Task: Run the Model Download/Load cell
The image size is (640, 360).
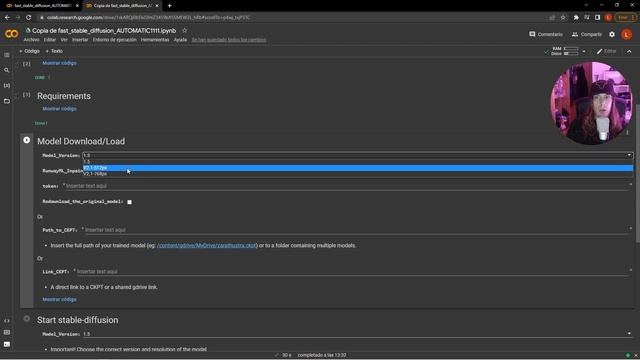Action: [x=27, y=140]
